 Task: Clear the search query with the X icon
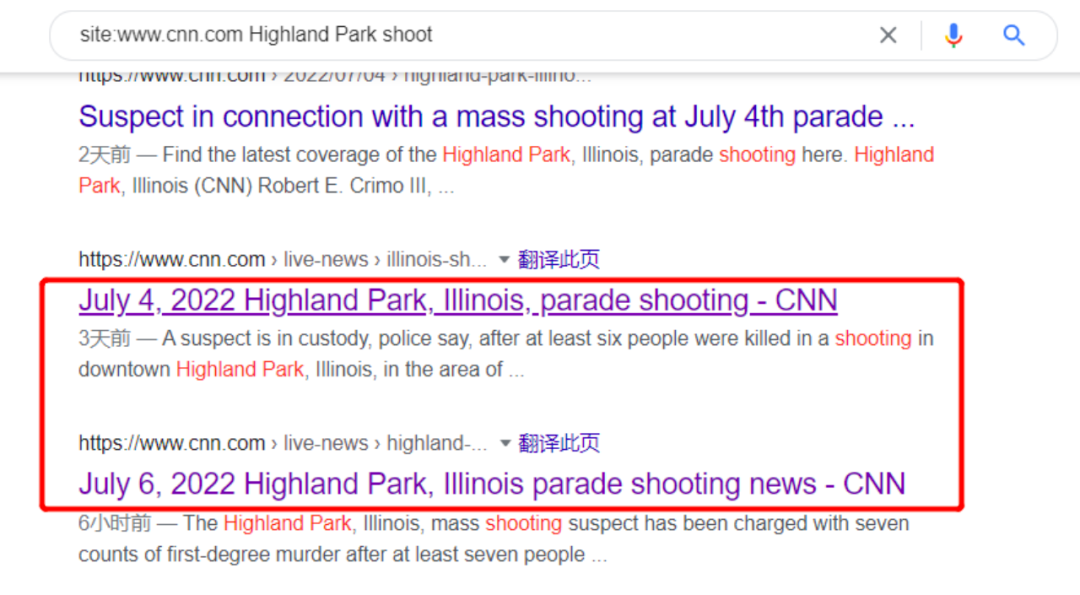888,36
